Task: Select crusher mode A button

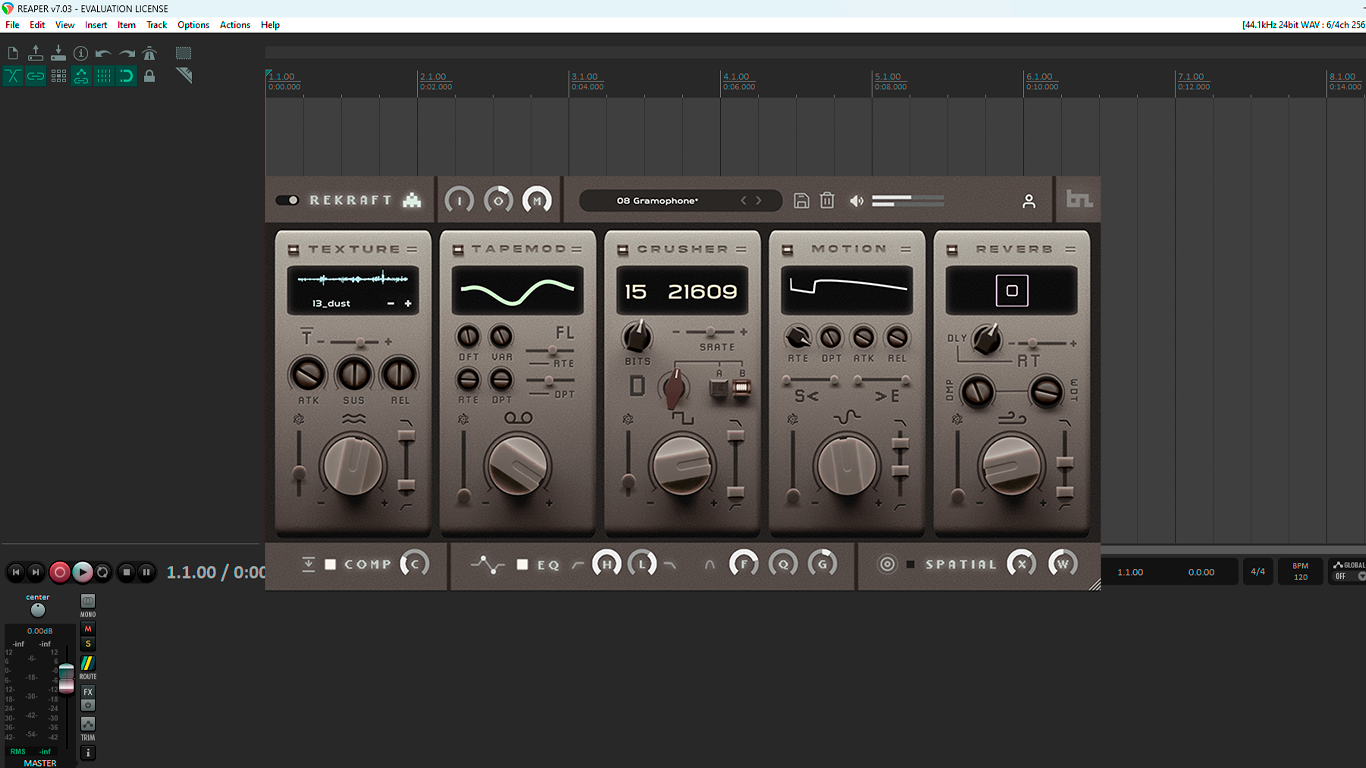Action: pyautogui.click(x=718, y=390)
